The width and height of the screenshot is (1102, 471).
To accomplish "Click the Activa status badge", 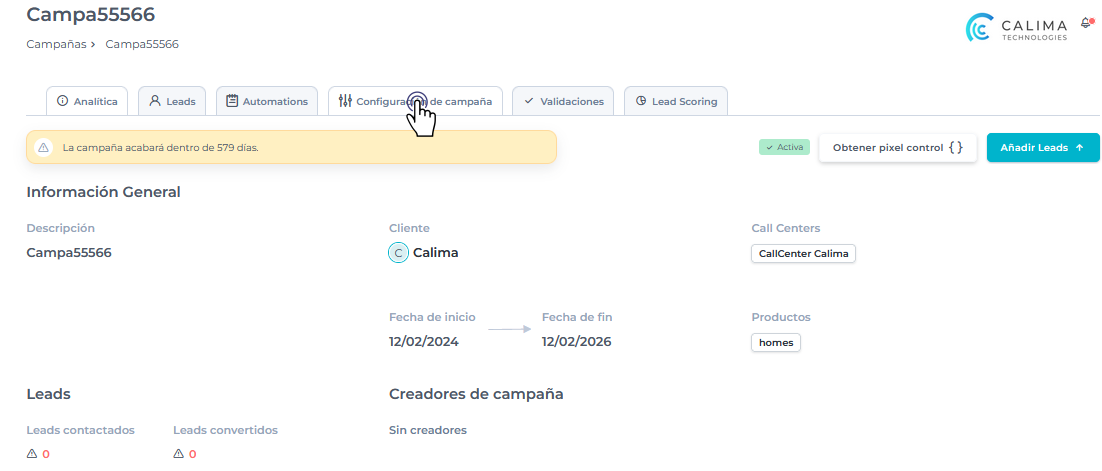I will [x=784, y=147].
